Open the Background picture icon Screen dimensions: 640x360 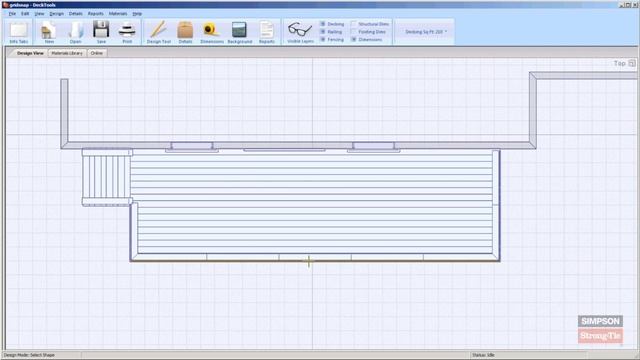240,31
